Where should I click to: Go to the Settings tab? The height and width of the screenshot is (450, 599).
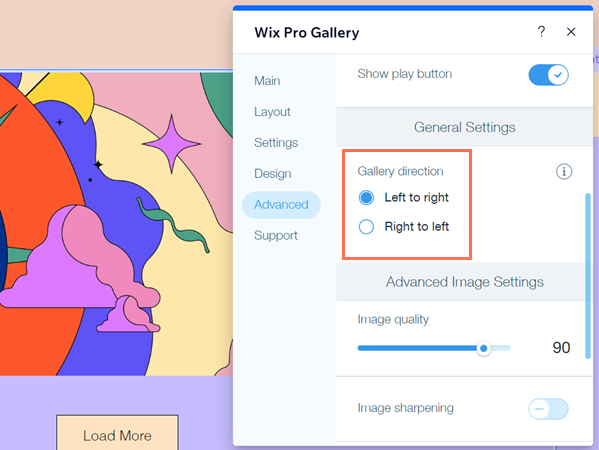coord(276,143)
